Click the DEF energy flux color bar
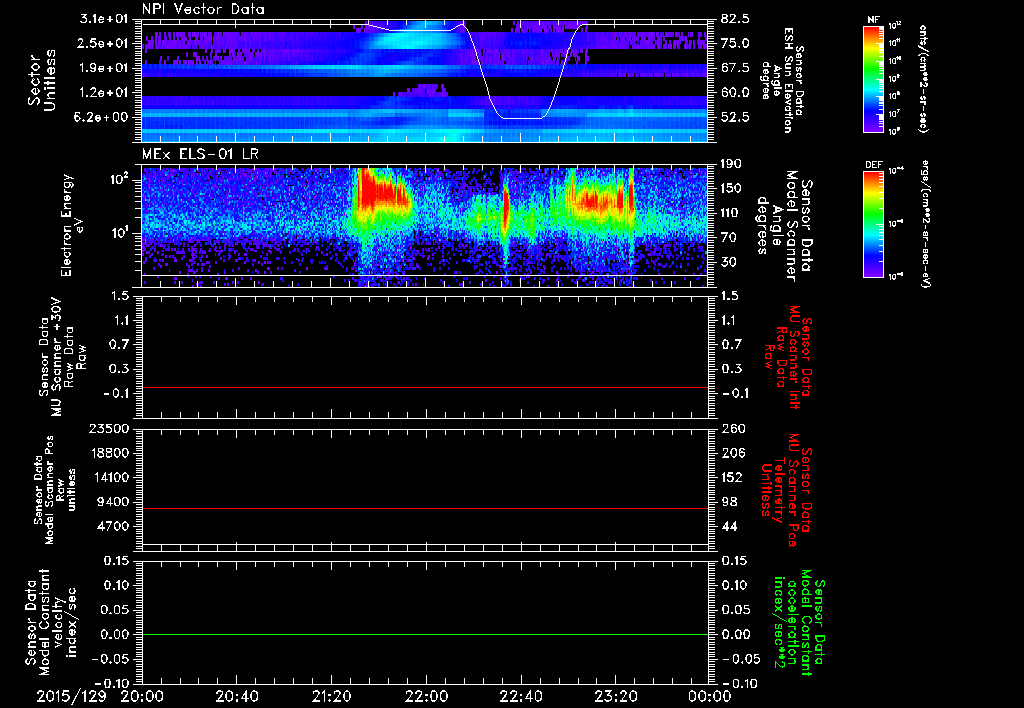Screen dimensions: 1024x708 [x=873, y=224]
